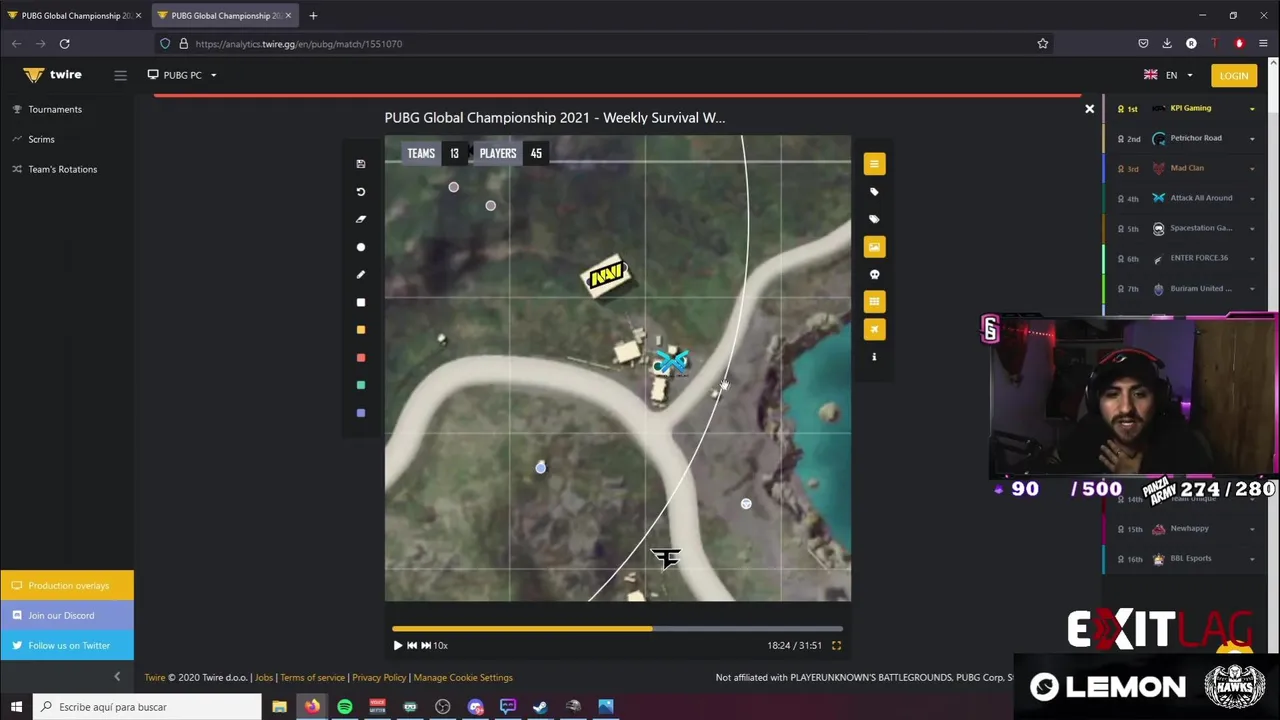The width and height of the screenshot is (1280, 720).
Task: Click the replay timeline progress bar
Action: (617, 629)
